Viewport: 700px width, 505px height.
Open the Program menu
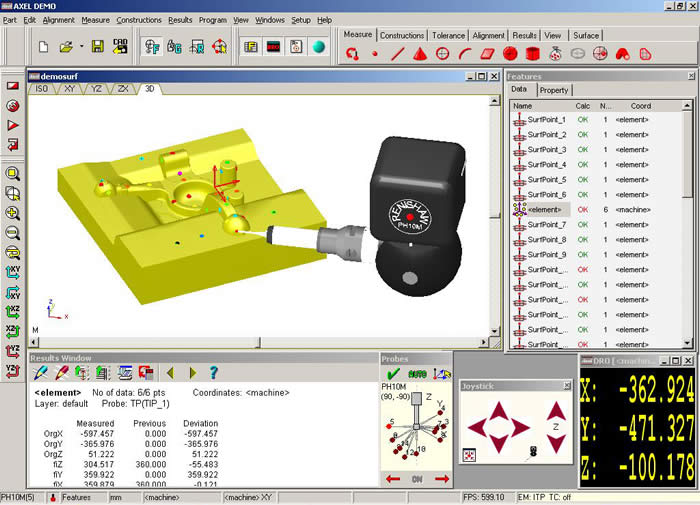(x=212, y=20)
